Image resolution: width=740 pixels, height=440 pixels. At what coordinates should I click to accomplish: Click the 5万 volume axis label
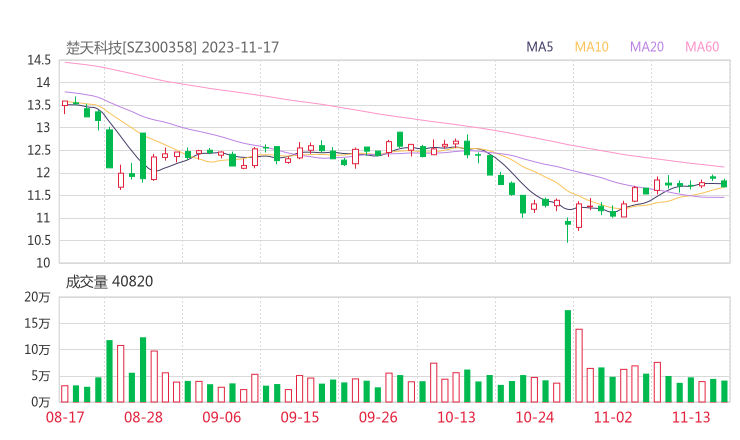(x=41, y=376)
